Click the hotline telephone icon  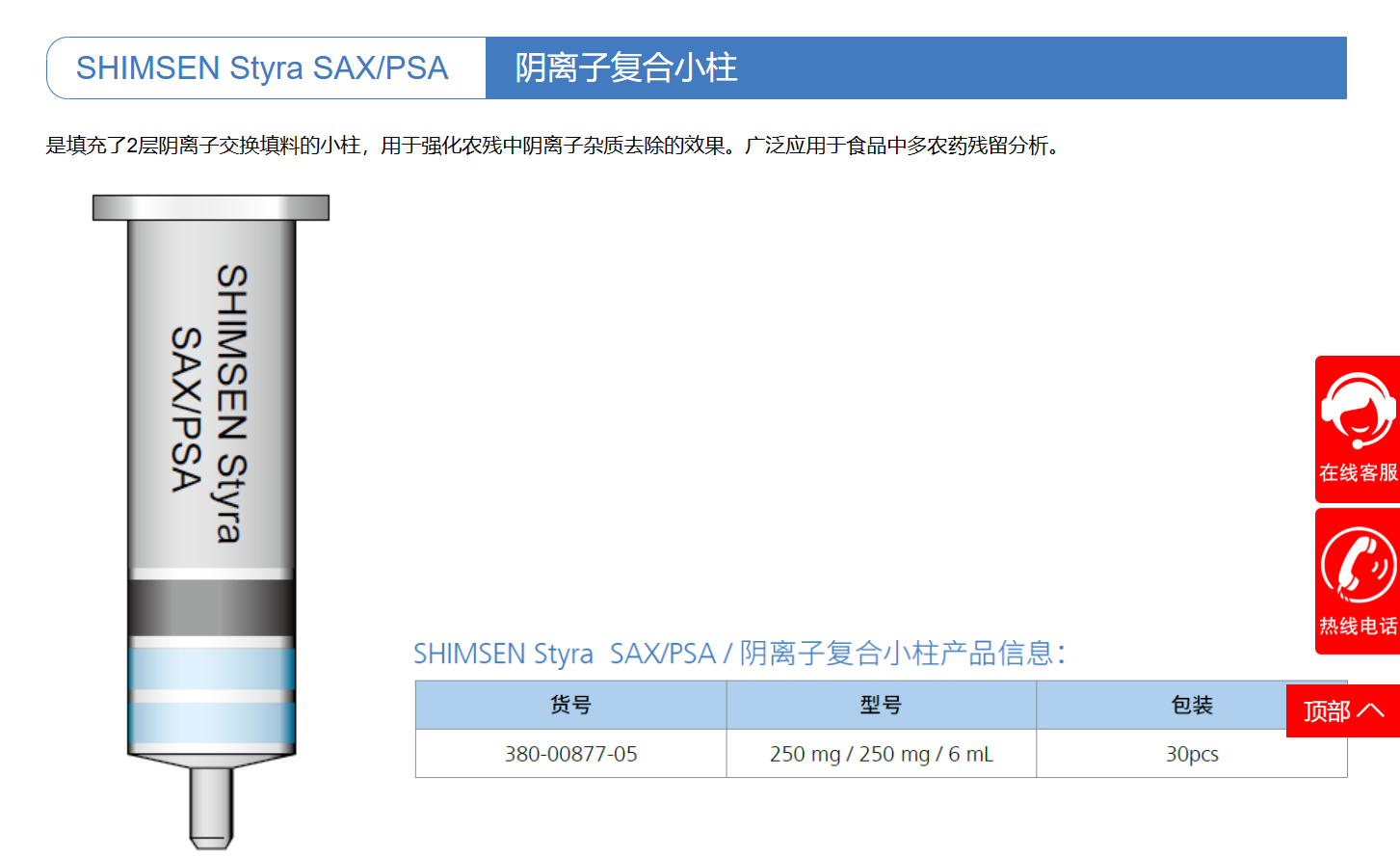[1358, 565]
